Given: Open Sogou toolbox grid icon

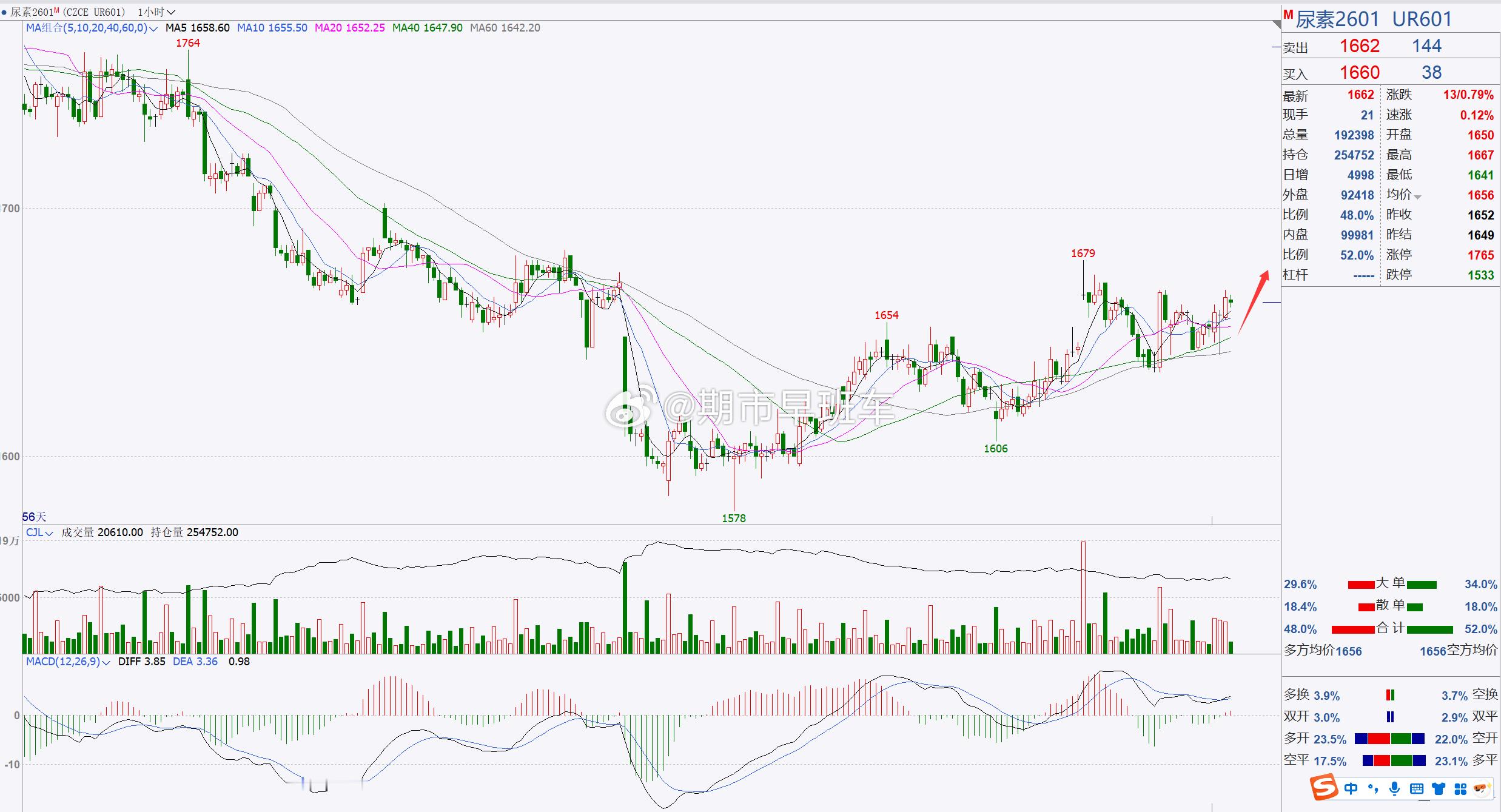Looking at the screenshot, I should (1460, 788).
